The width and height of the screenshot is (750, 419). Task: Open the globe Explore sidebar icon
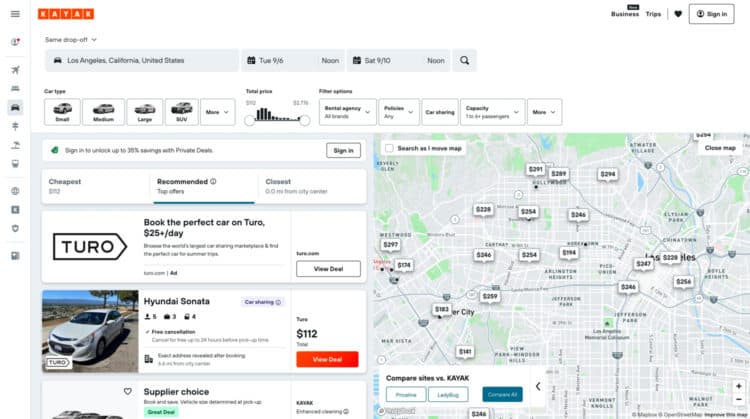tap(15, 191)
